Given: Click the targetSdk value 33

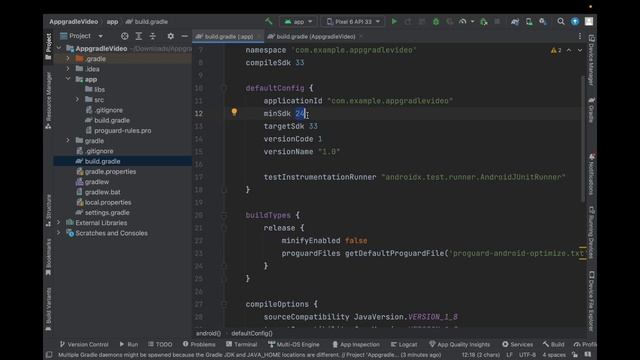Looking at the screenshot, I should tap(313, 126).
